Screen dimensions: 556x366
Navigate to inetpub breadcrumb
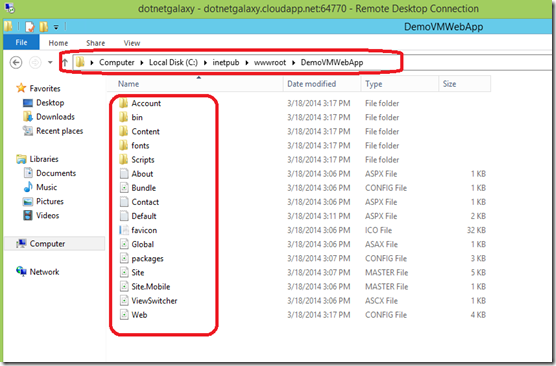[x=226, y=62]
